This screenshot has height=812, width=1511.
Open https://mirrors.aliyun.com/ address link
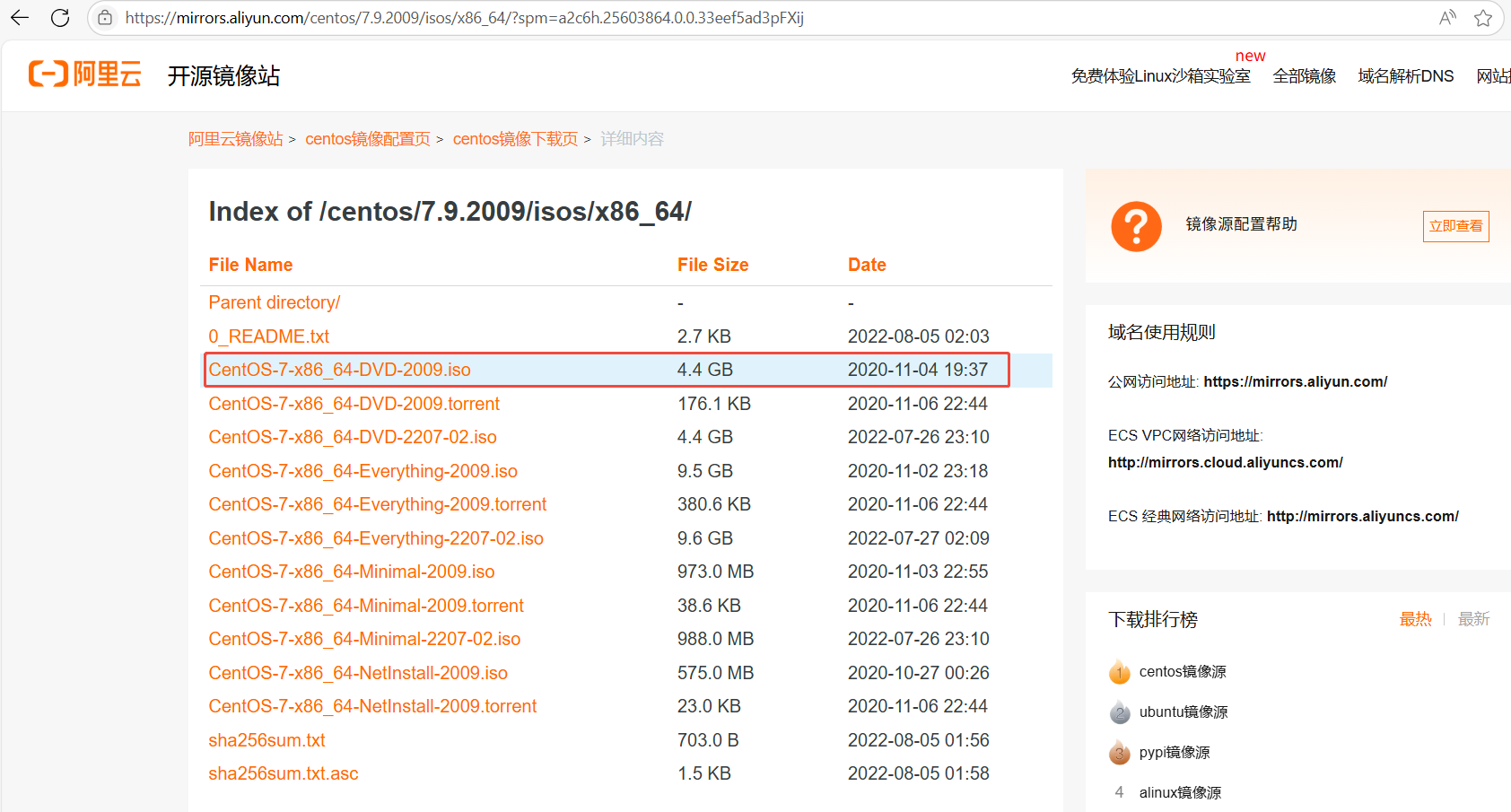[x=1296, y=381]
